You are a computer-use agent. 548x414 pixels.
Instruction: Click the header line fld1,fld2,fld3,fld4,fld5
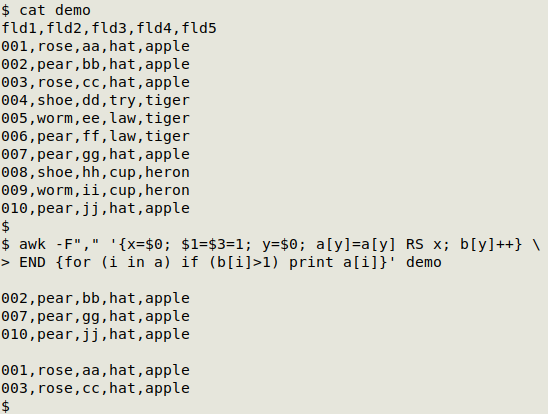pos(109,28)
